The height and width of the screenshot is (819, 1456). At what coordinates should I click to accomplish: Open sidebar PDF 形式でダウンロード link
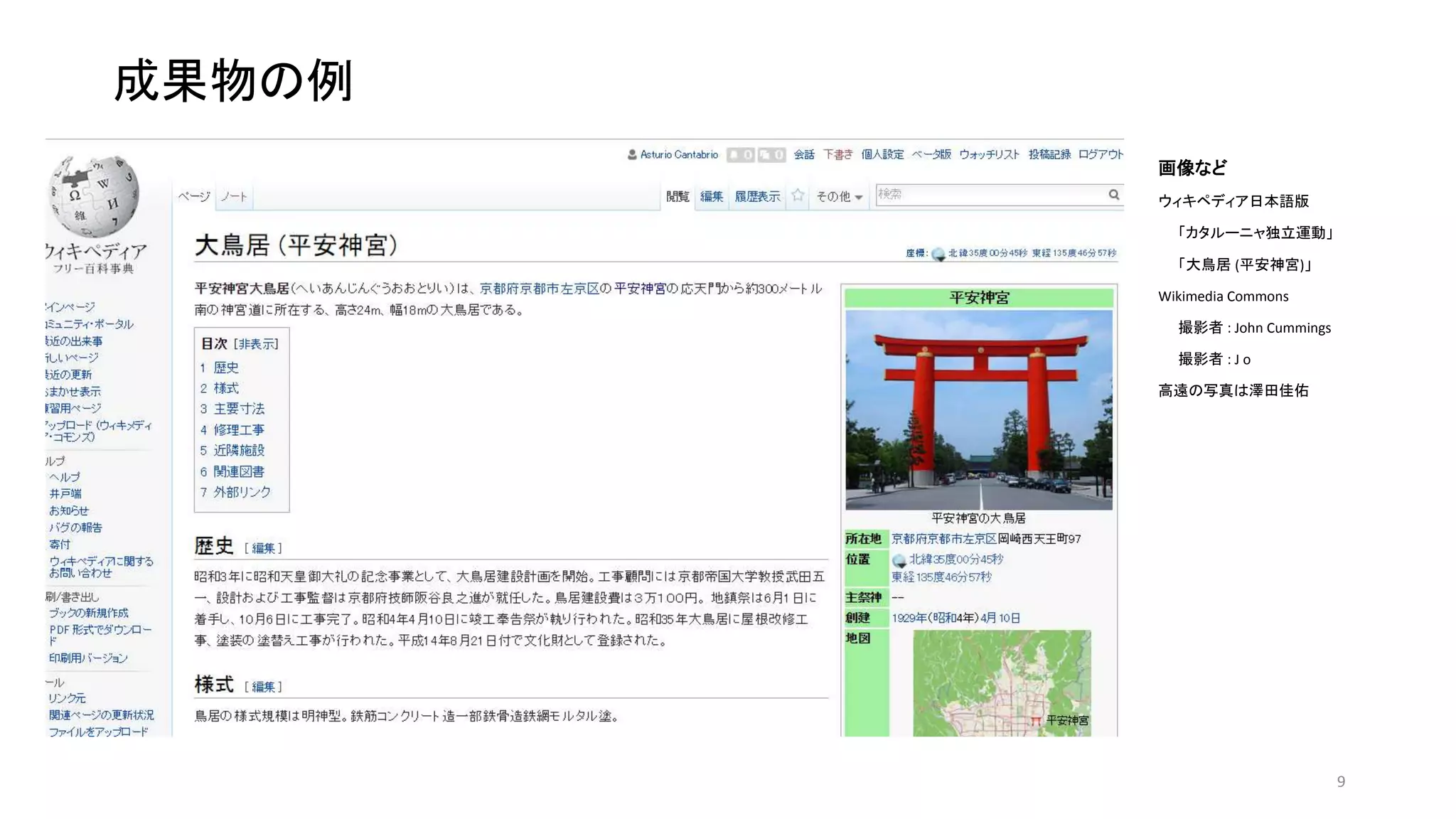tap(100, 635)
